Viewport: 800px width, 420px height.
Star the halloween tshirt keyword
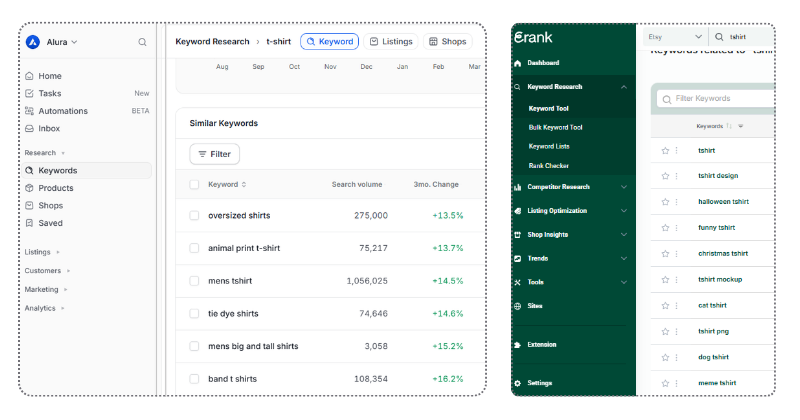[665, 202]
